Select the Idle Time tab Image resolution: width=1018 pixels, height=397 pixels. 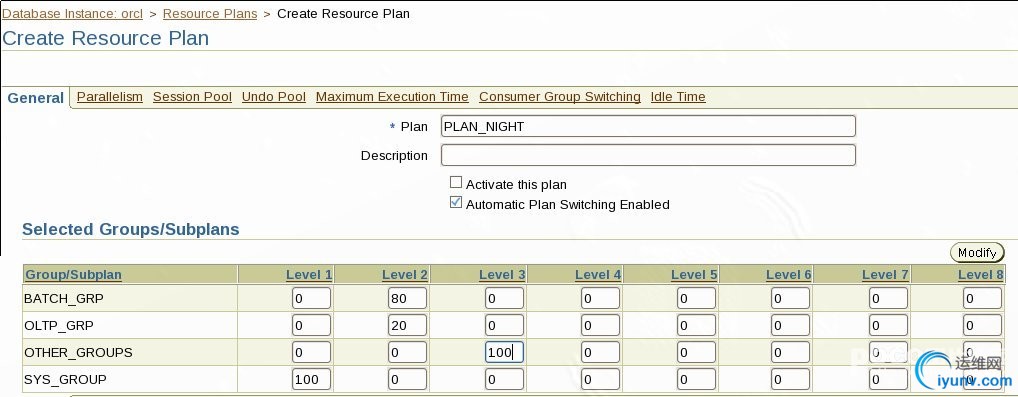pyautogui.click(x=678, y=97)
